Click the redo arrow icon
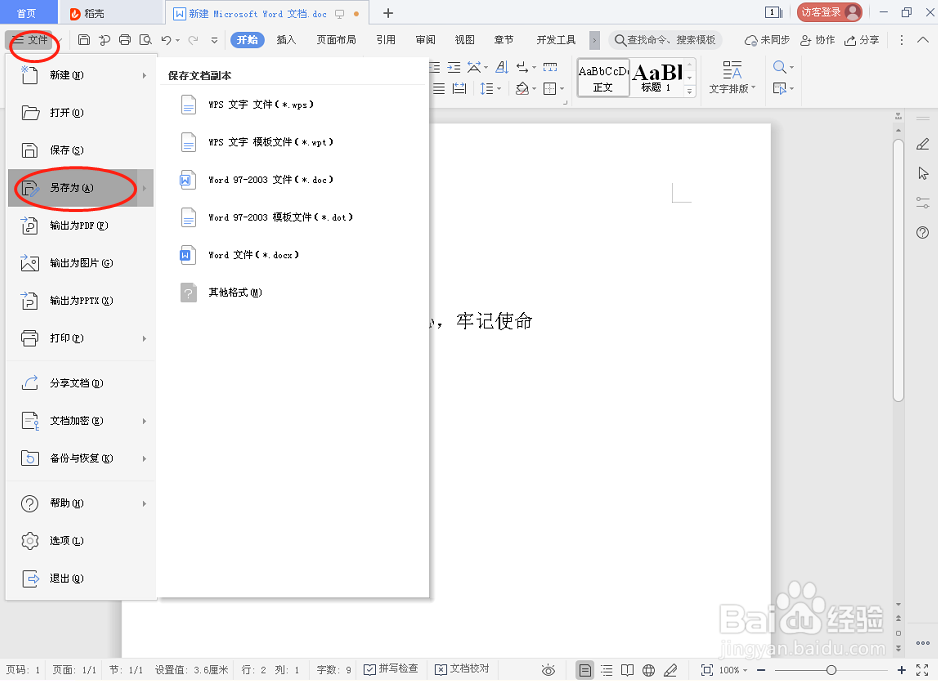The height and width of the screenshot is (681, 938). 193,40
